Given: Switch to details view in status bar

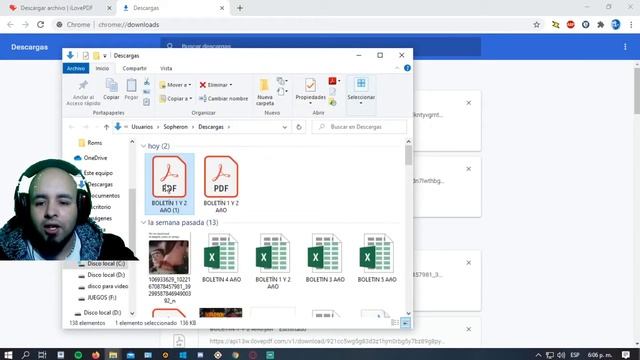Looking at the screenshot, I should pos(395,323).
